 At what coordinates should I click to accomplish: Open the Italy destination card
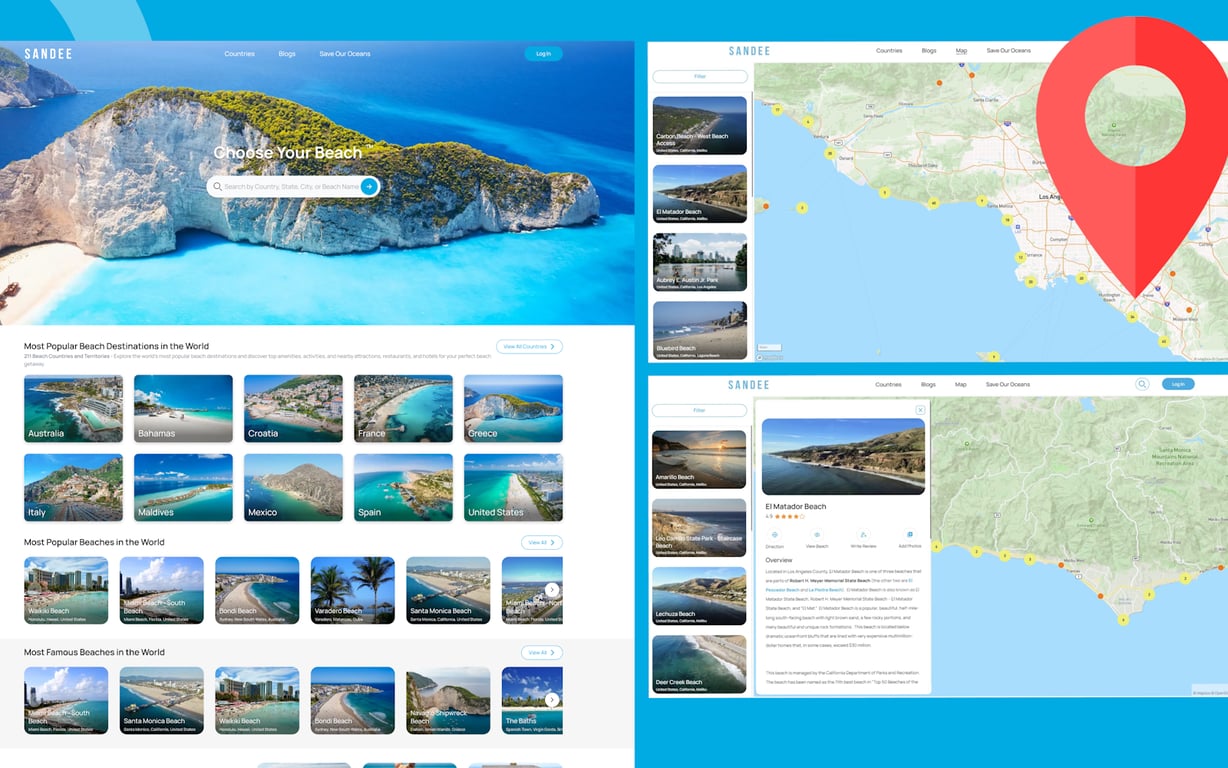point(73,488)
